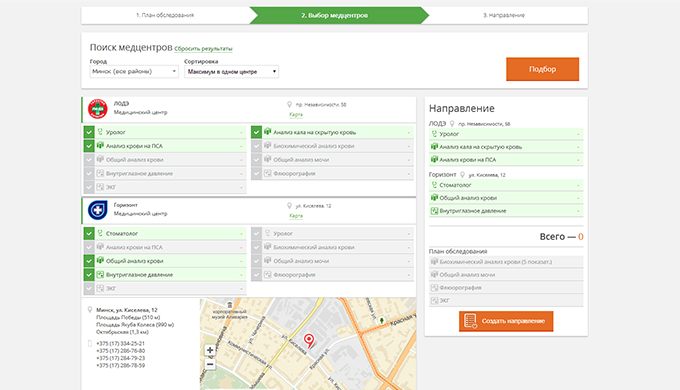Go to step 1. План обследования

coord(165,15)
